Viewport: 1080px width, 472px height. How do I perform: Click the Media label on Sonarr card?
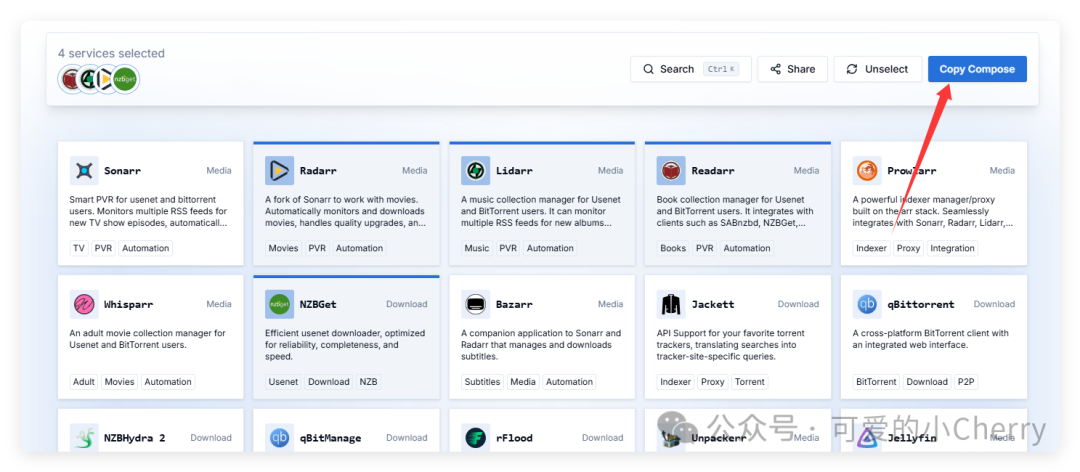[219, 170]
